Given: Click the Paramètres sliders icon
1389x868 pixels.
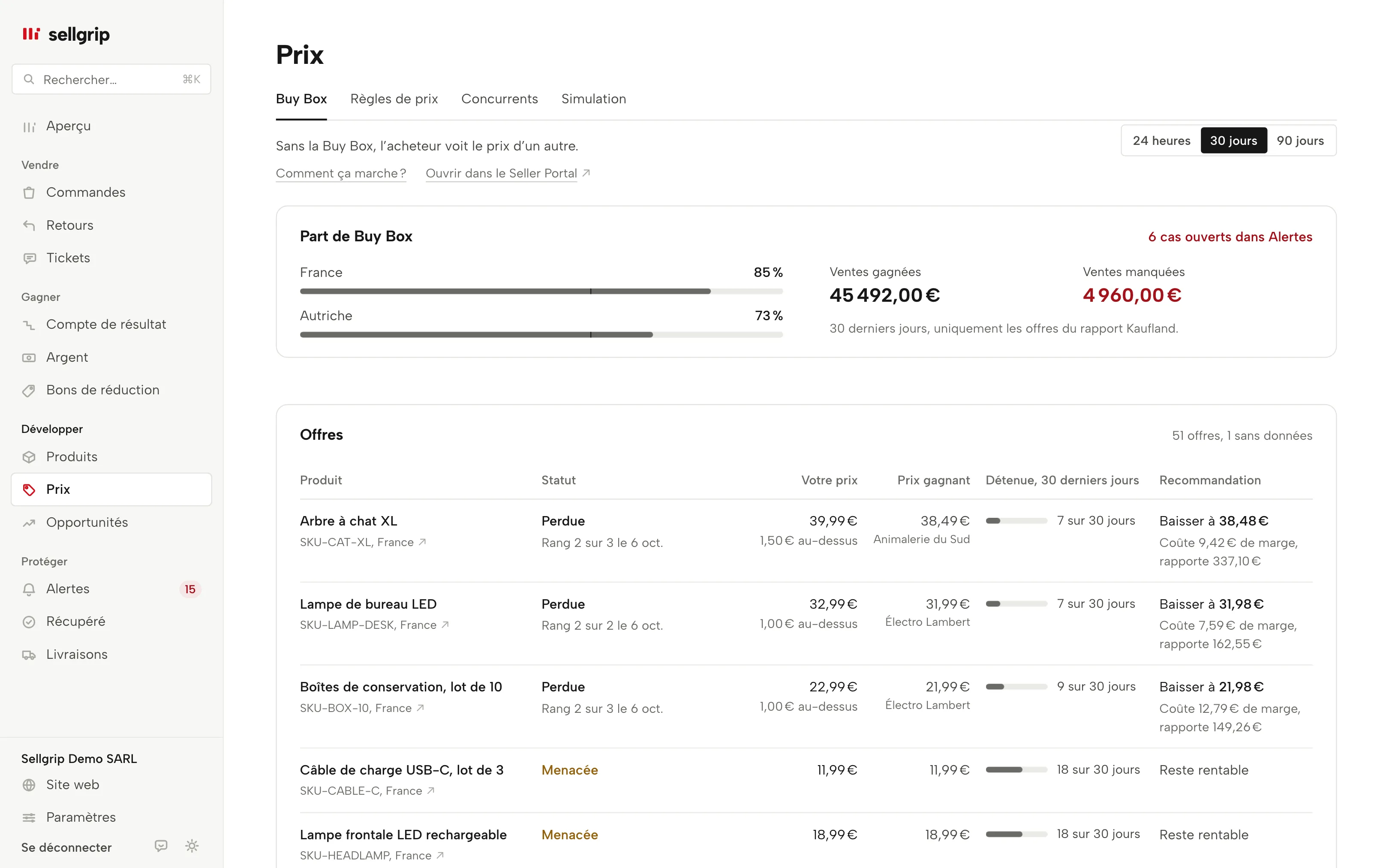Looking at the screenshot, I should pyautogui.click(x=29, y=817).
